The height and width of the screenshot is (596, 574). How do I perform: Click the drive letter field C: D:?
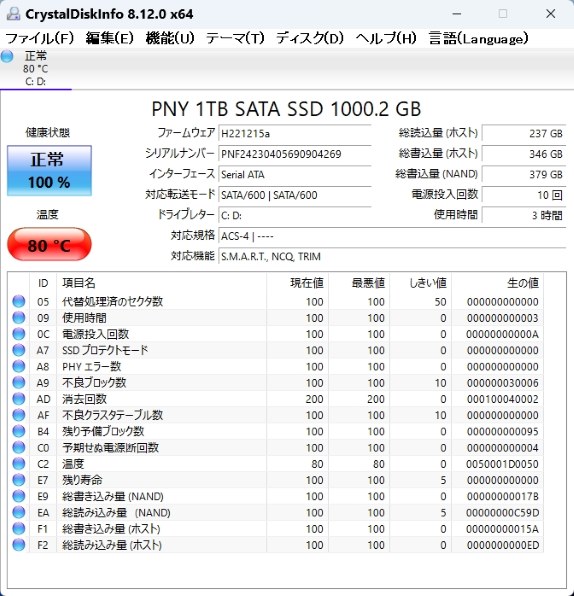[x=295, y=216]
